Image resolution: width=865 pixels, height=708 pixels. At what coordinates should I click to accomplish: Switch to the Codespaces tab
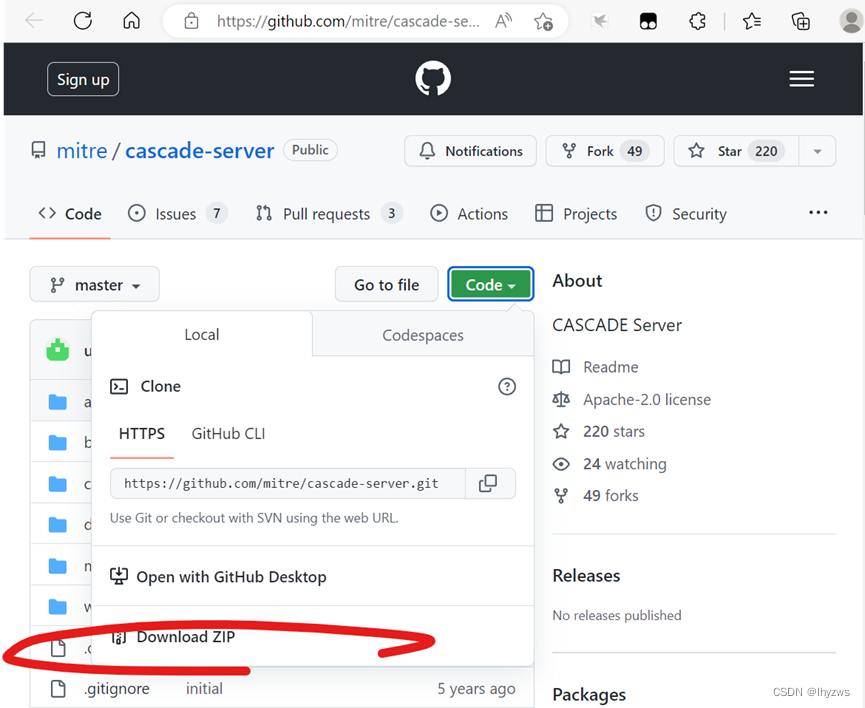pyautogui.click(x=423, y=335)
